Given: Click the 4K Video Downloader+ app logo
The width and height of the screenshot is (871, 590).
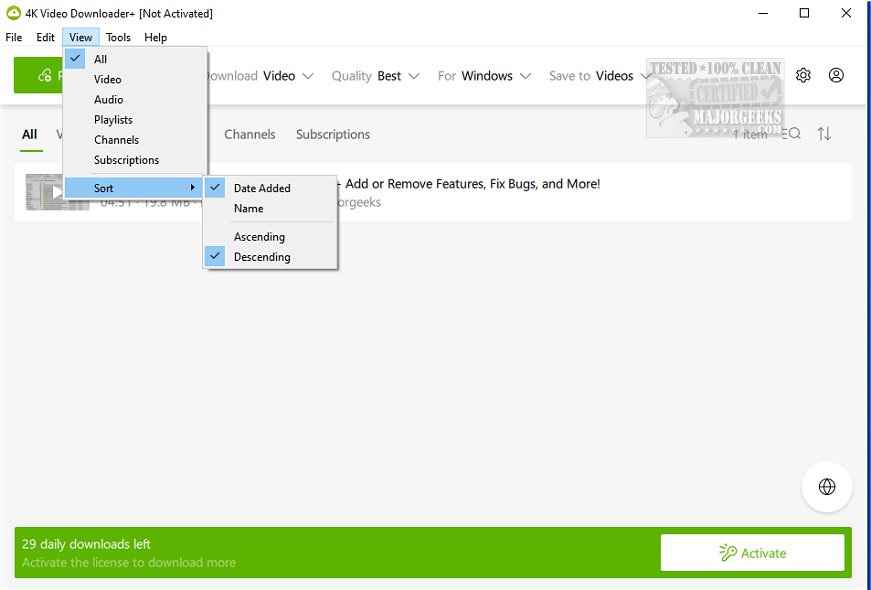Looking at the screenshot, I should coord(13,13).
